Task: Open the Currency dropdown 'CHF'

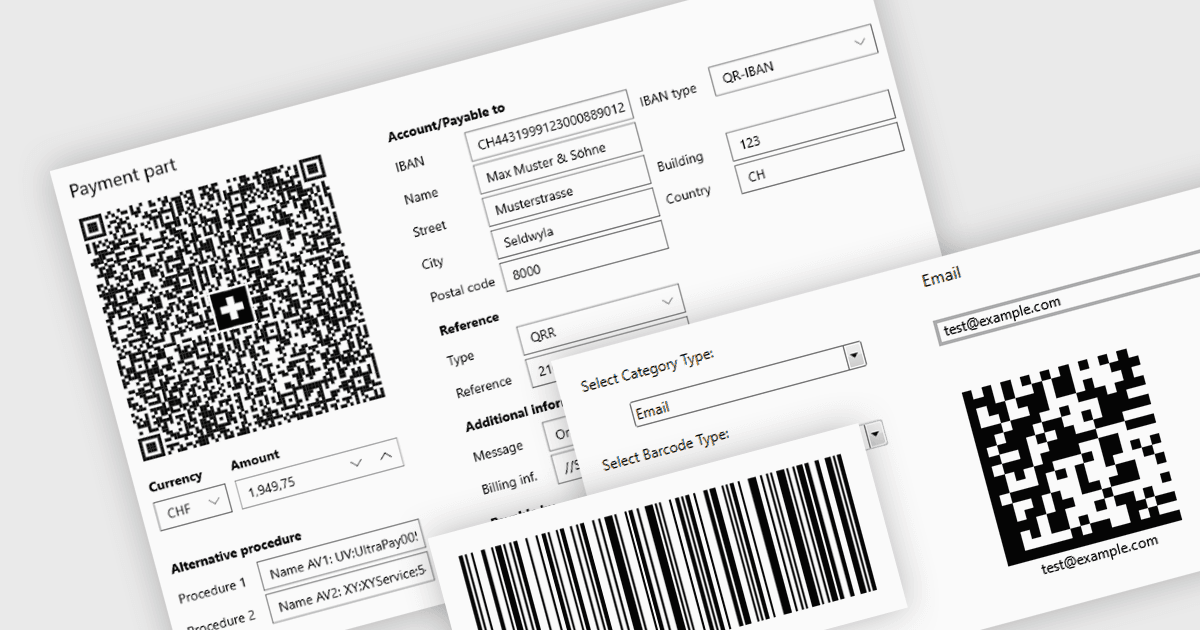Action: (x=193, y=505)
